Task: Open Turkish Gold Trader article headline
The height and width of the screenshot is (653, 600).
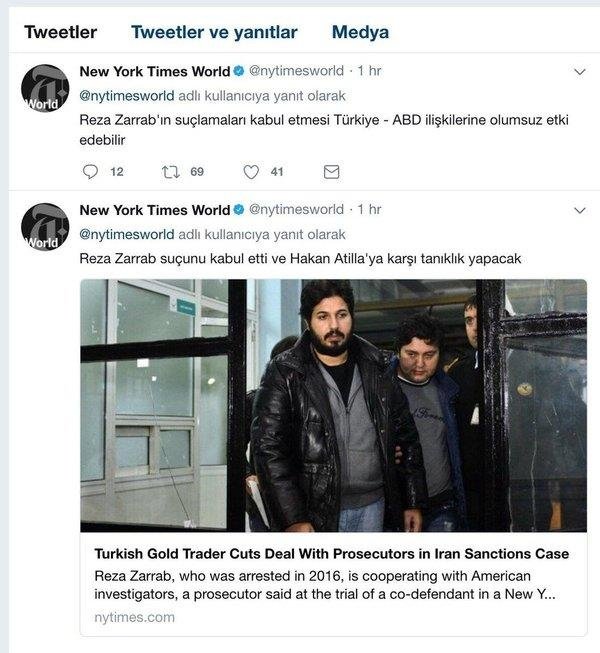Action: (331, 554)
